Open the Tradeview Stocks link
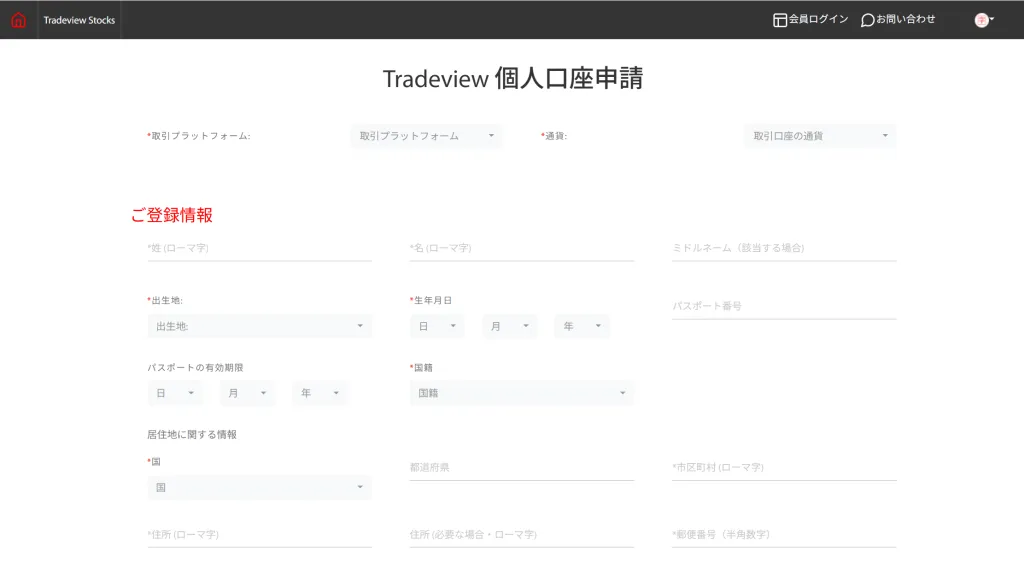Viewport: 1024px width, 575px height. 79,20
